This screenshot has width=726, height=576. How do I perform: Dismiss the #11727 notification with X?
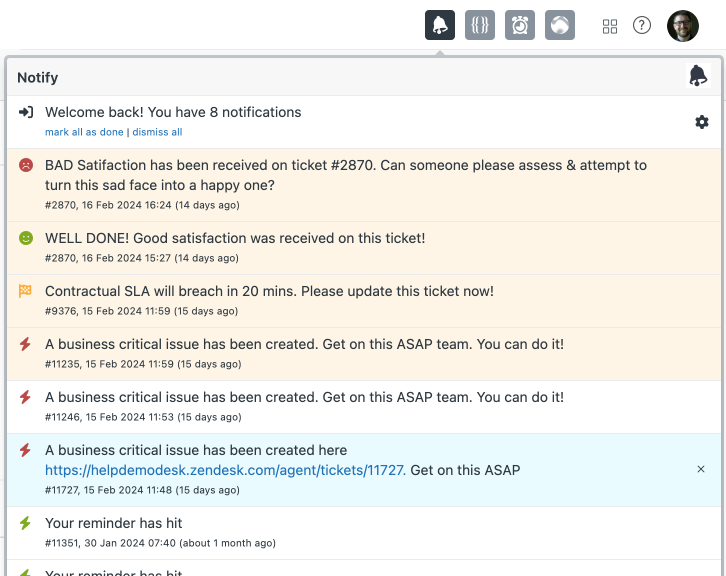(x=701, y=469)
